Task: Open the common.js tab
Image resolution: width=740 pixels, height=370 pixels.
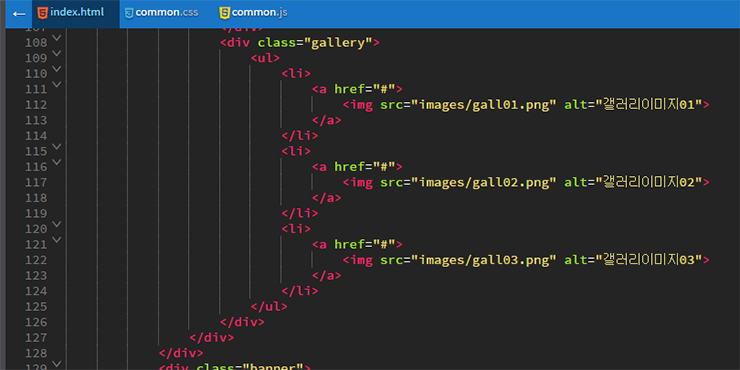Action: point(253,13)
